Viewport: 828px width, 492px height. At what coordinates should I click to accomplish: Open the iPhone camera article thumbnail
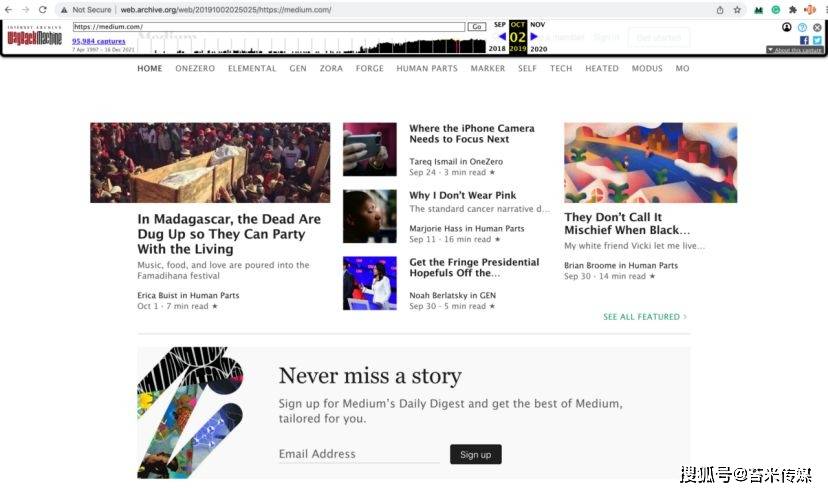pos(370,149)
